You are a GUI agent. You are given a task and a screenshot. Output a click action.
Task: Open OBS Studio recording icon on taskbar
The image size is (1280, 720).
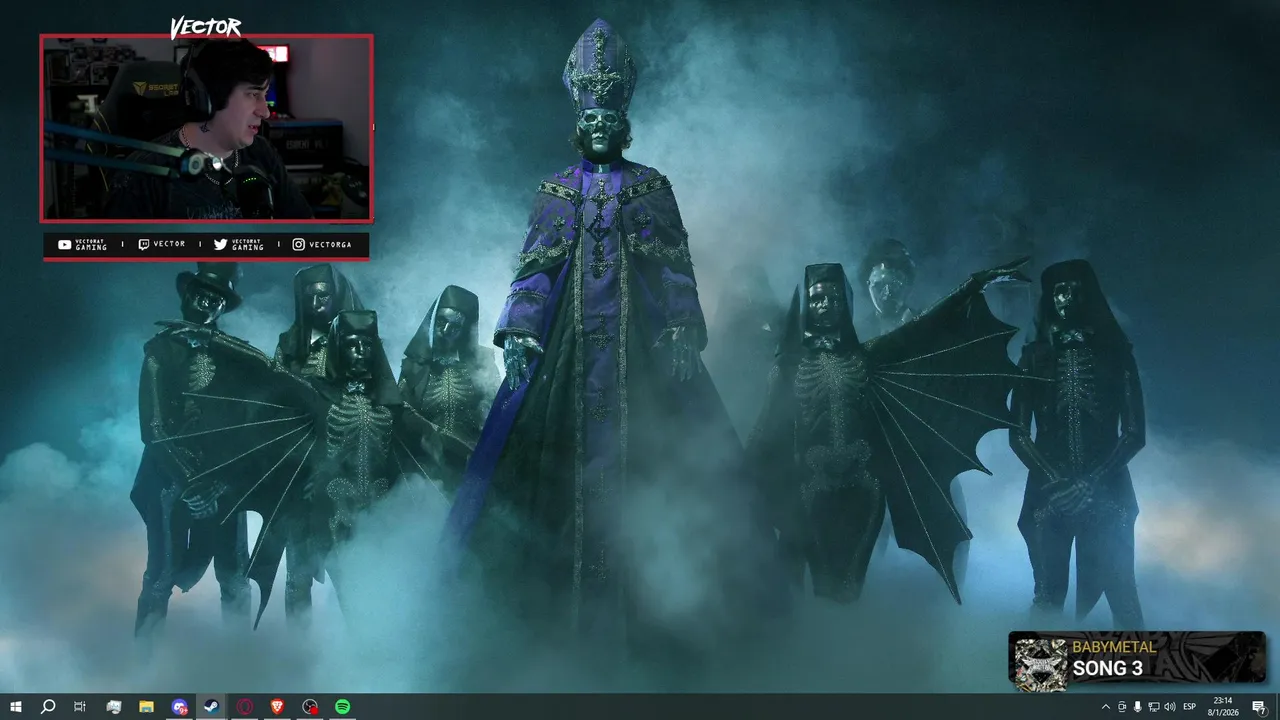click(x=310, y=707)
